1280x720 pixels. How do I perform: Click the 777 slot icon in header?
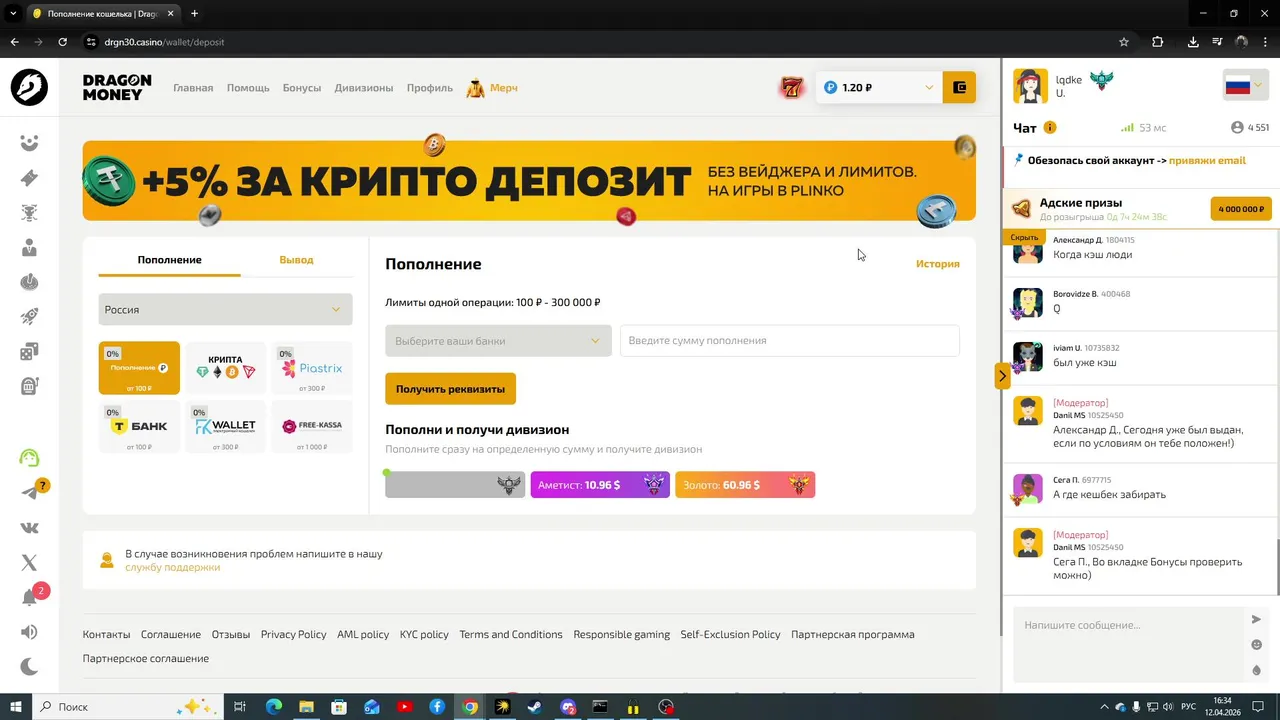coord(792,88)
